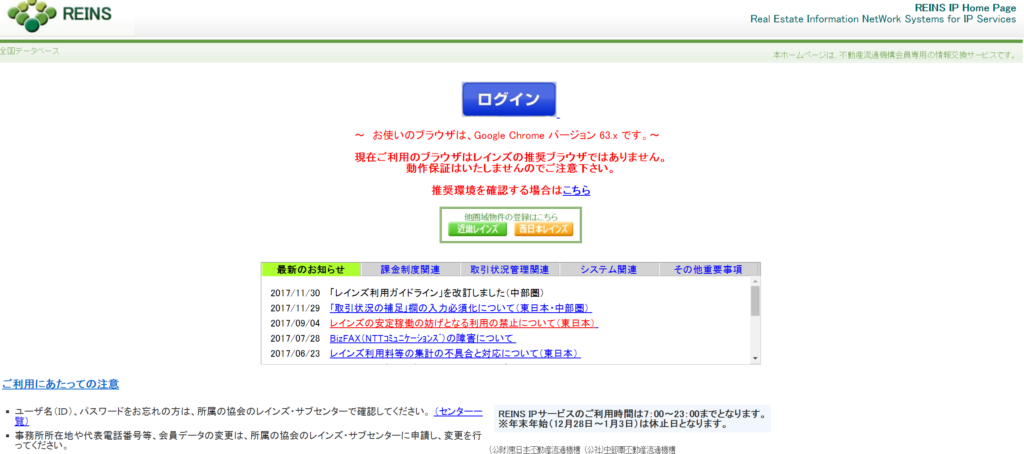Open the ご利用にあたっての注意 link
This screenshot has height=454, width=1024.
61,384
